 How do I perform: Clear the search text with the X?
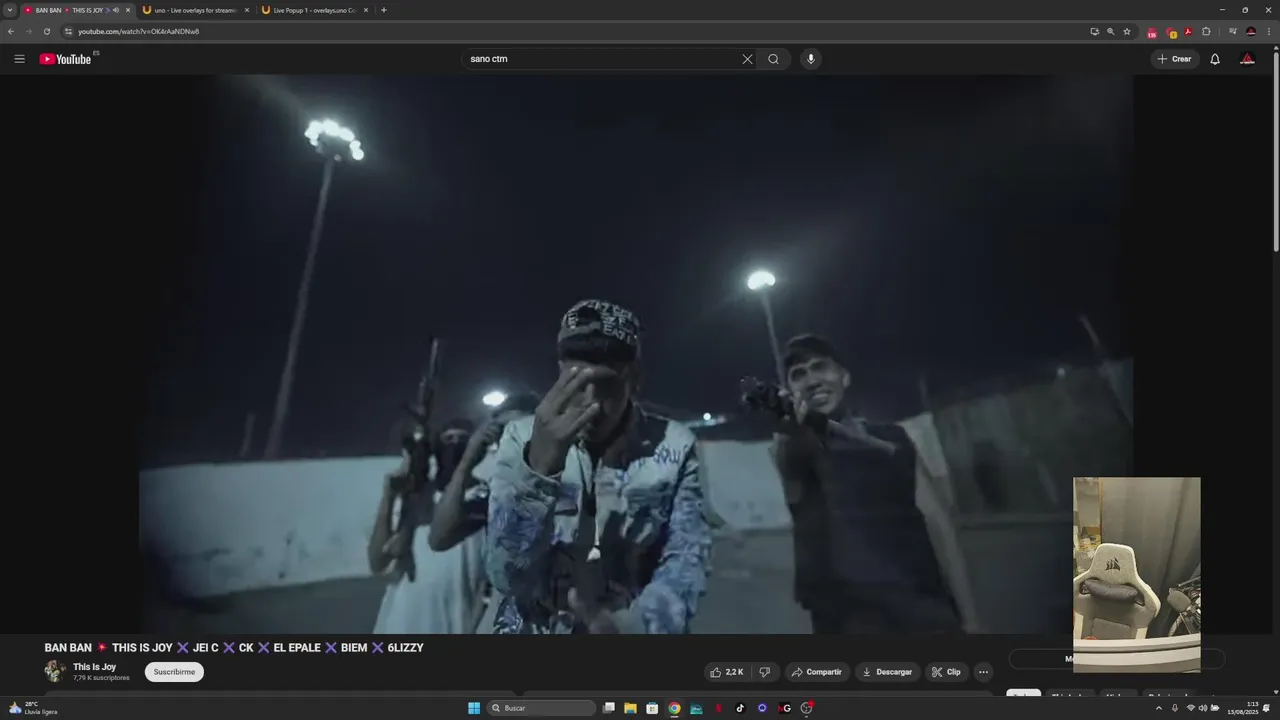(x=747, y=59)
